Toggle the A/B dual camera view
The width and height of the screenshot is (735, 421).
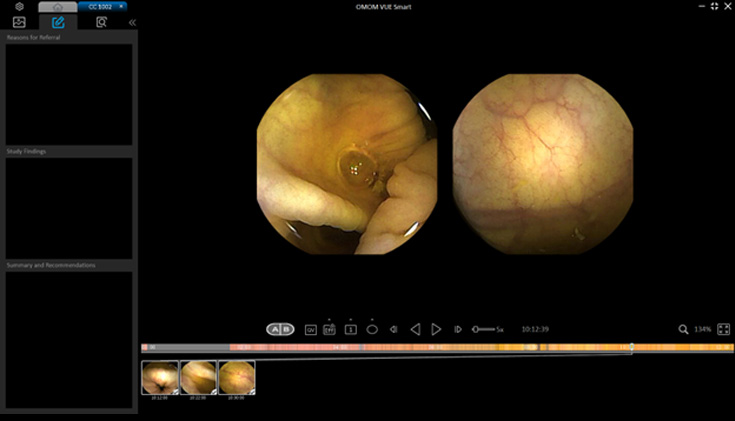(x=280, y=329)
